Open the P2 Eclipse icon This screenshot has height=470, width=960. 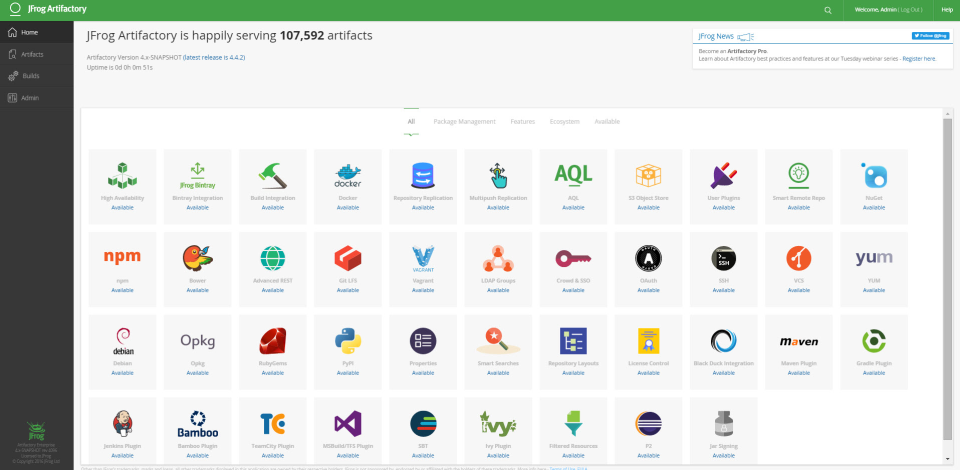(x=648, y=423)
